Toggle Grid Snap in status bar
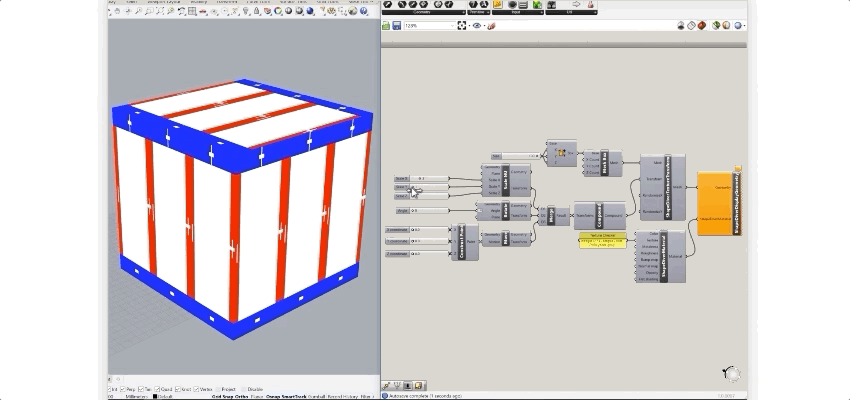Image resolution: width=850 pixels, height=400 pixels. (x=223, y=396)
